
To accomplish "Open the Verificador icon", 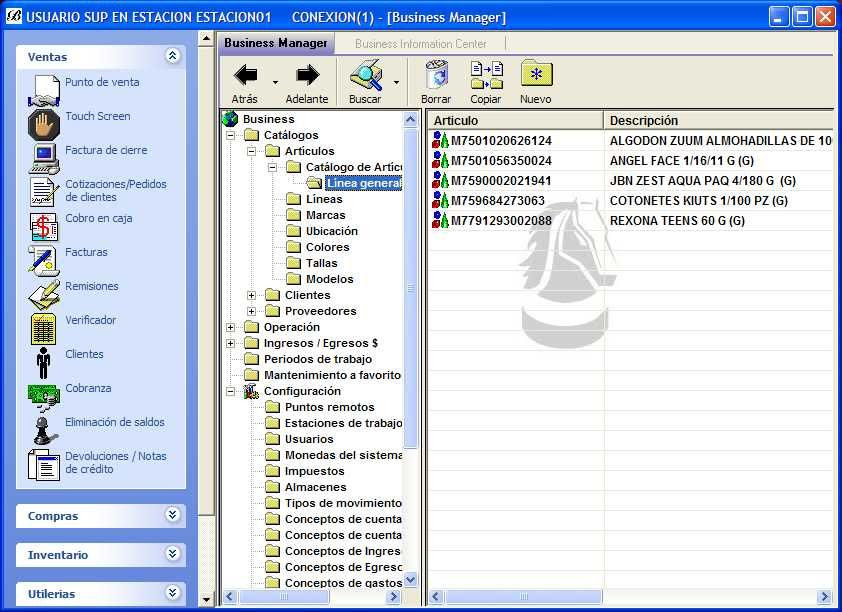I will (43, 328).
